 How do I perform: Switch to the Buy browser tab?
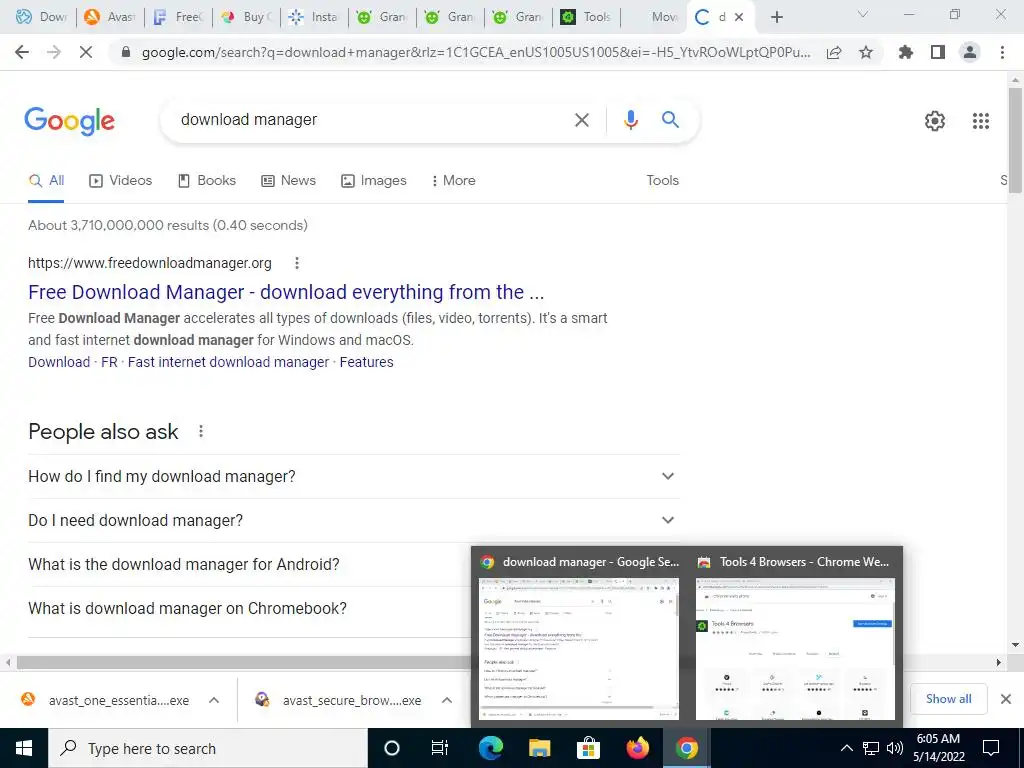[x=246, y=17]
